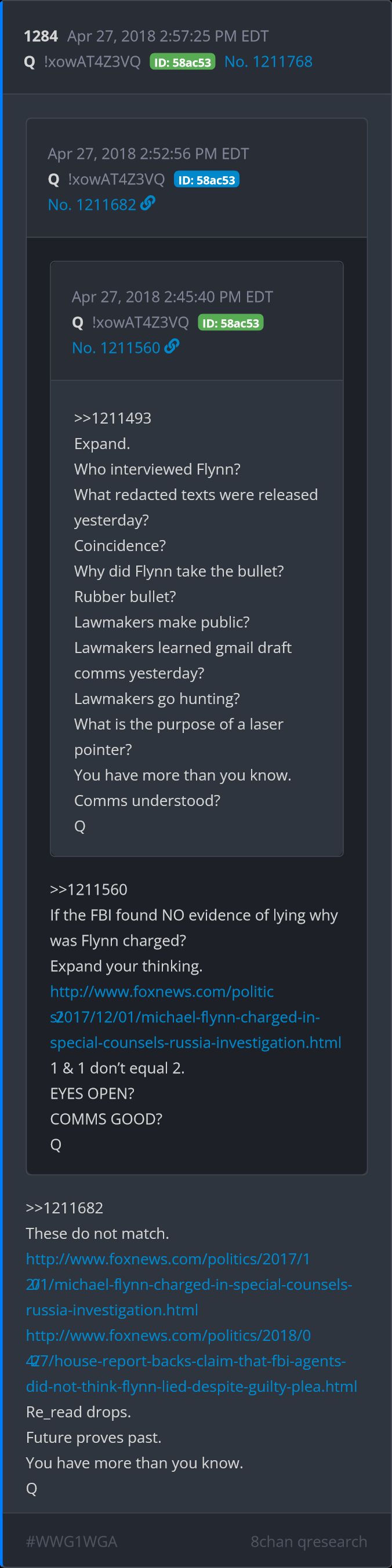The width and height of the screenshot is (392, 1568).
Task: Follow the >>1211493 reply reference
Action: pyautogui.click(x=112, y=418)
